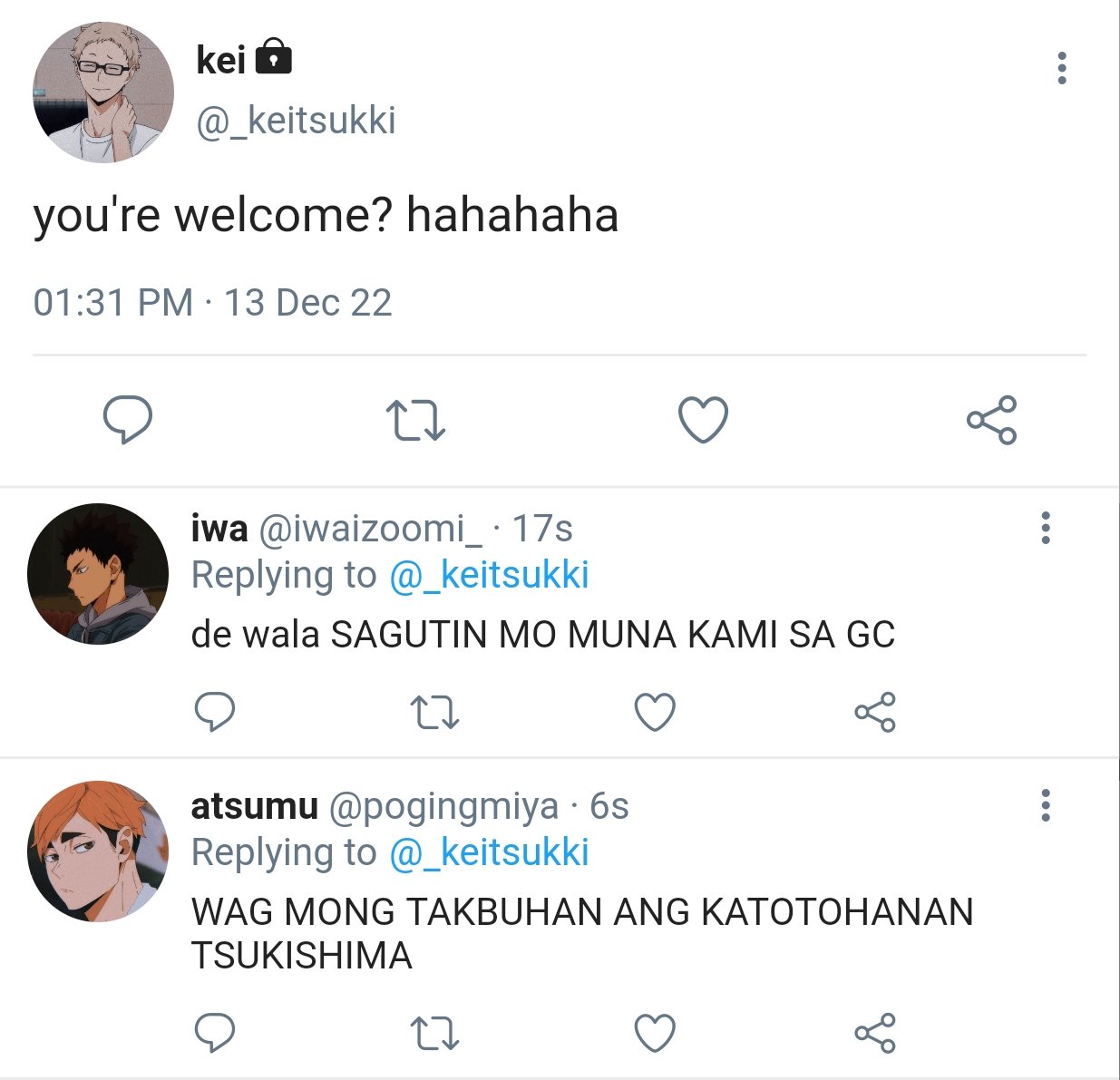View atsumu's profile avatar
Image resolution: width=1120 pixels, height=1080 pixels.
tap(98, 851)
